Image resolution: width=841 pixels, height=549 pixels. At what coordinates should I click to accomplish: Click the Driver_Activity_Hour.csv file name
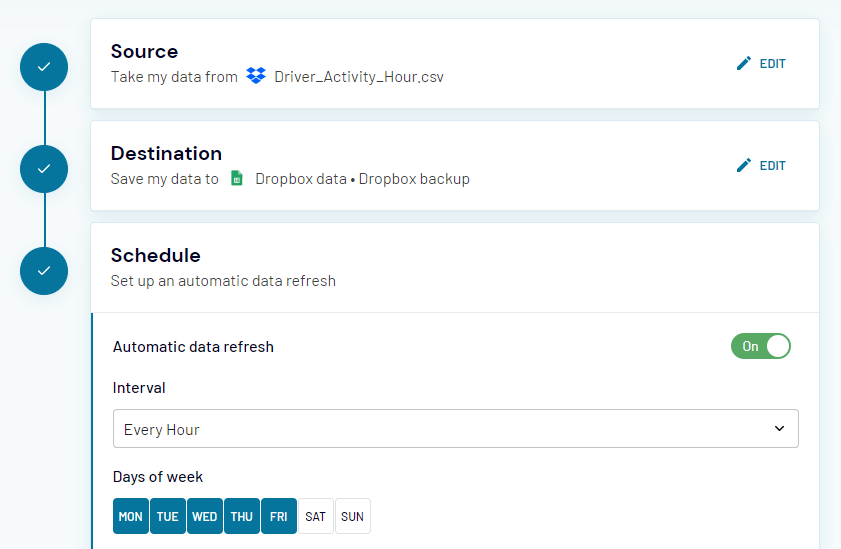coord(359,77)
